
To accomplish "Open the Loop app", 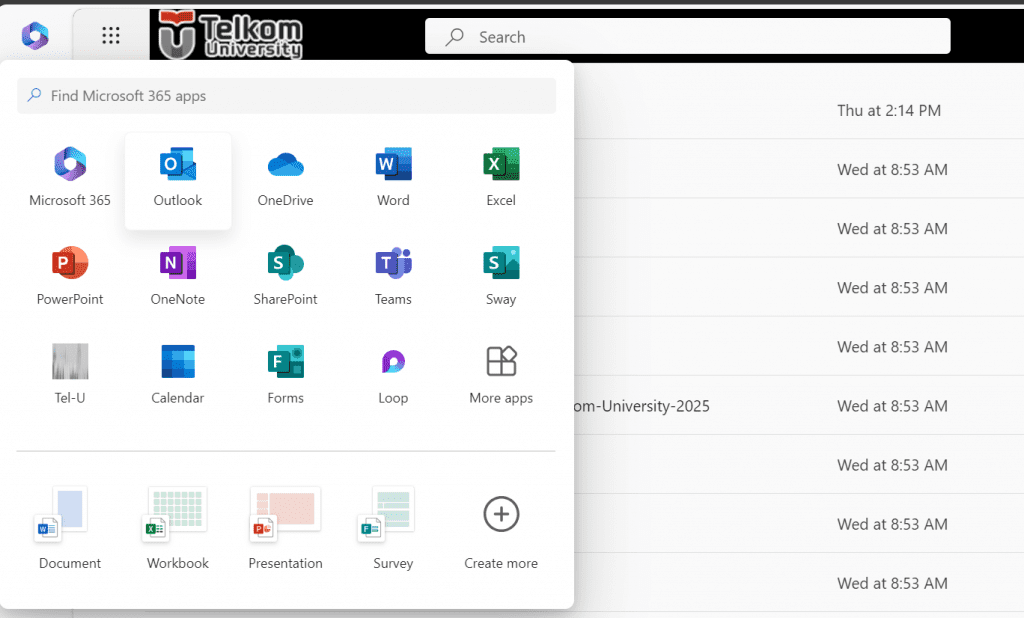I will pyautogui.click(x=393, y=378).
